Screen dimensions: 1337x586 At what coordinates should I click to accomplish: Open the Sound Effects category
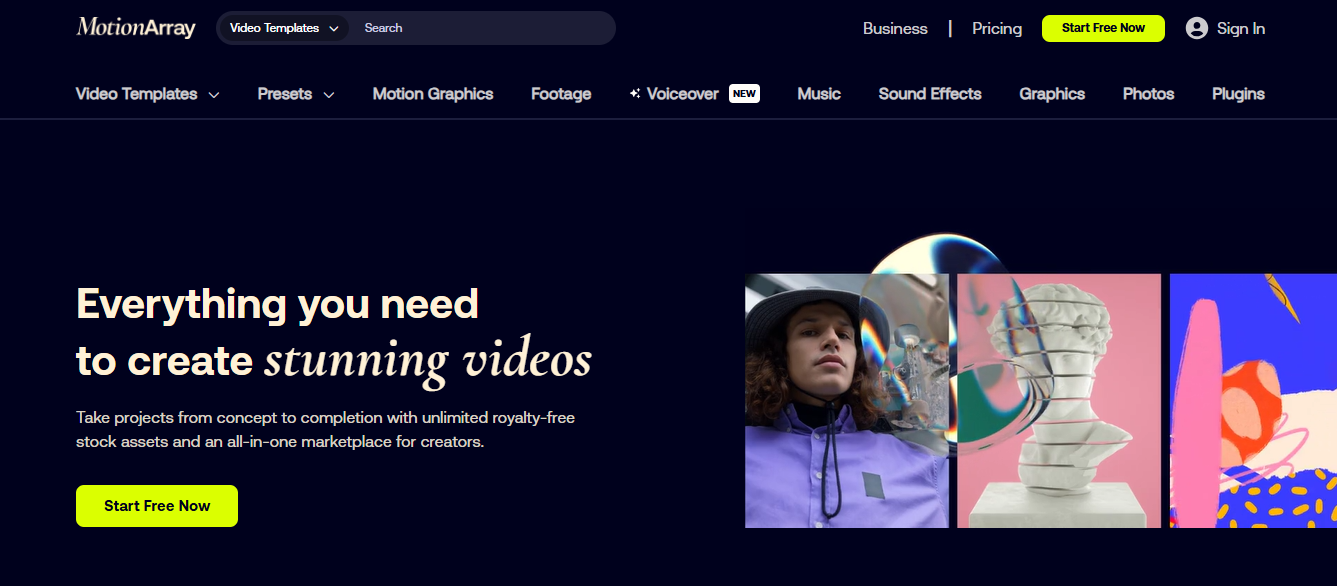pyautogui.click(x=929, y=93)
